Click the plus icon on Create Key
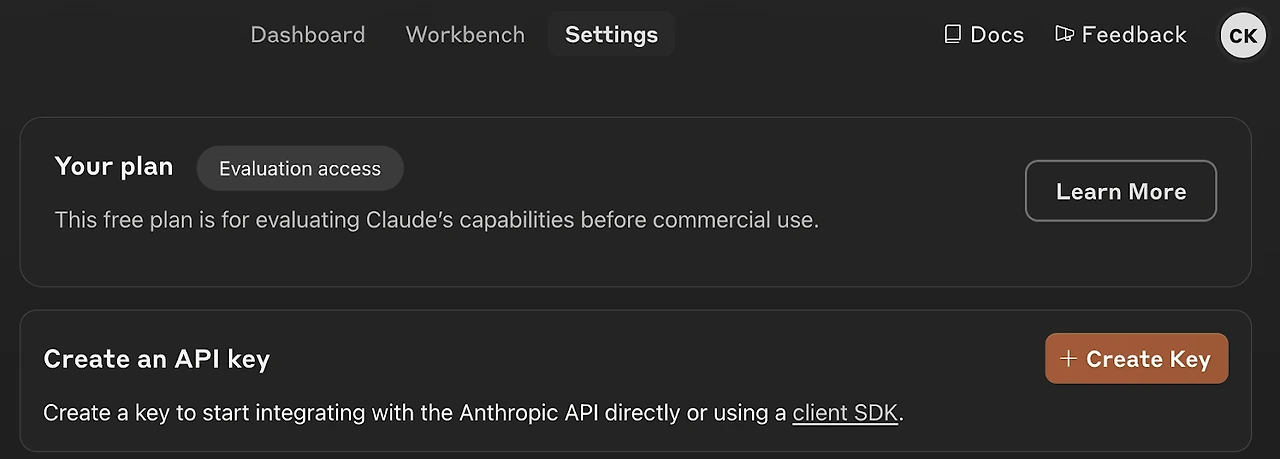This screenshot has width=1280, height=459. pos(1068,359)
